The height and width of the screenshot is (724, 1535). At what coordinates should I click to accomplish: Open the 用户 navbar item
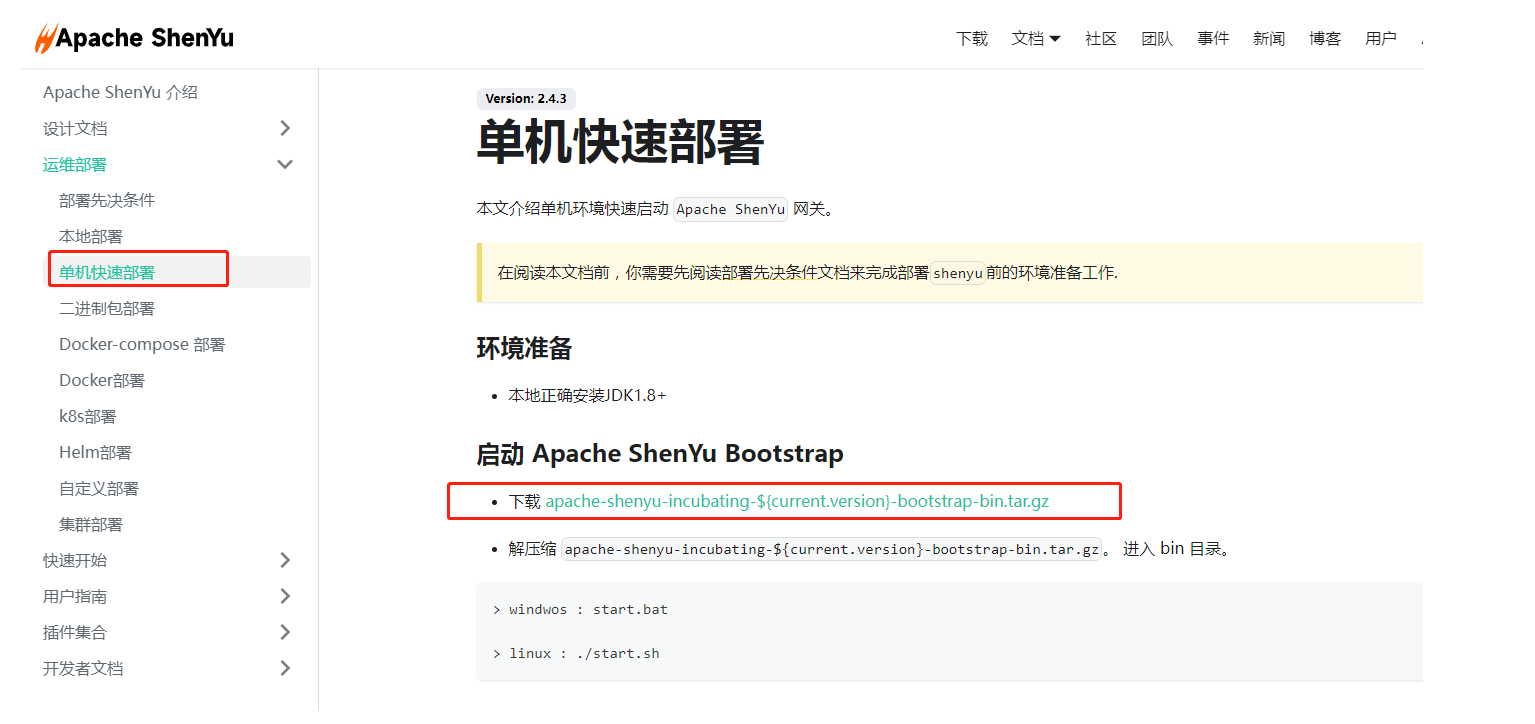tap(1381, 39)
